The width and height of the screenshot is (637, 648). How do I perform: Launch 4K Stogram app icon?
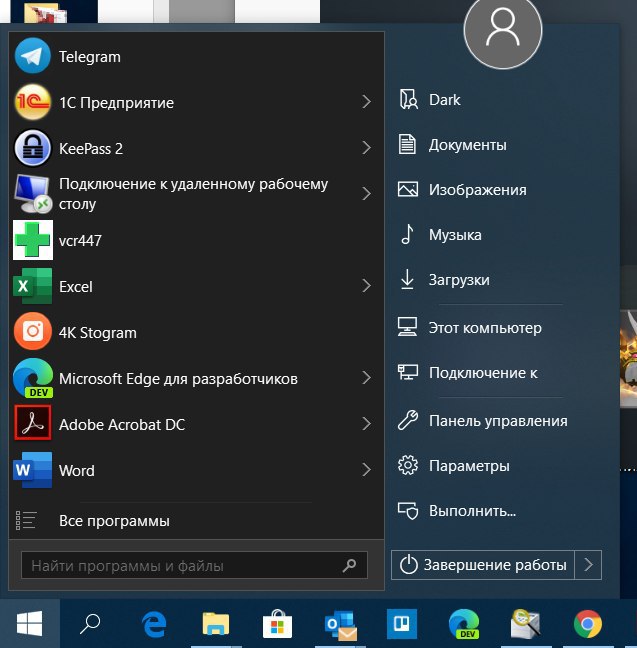[x=33, y=331]
